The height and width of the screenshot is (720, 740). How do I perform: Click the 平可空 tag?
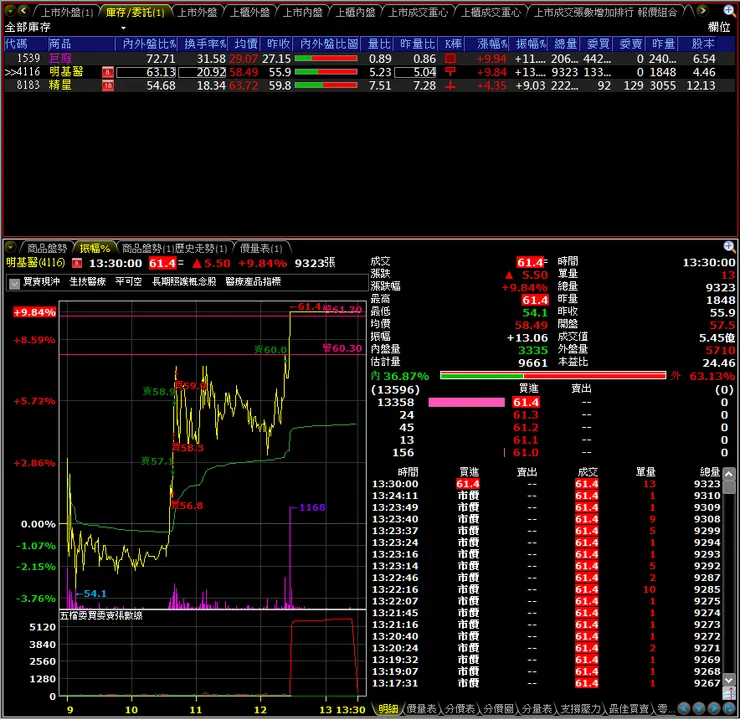pyautogui.click(x=128, y=282)
